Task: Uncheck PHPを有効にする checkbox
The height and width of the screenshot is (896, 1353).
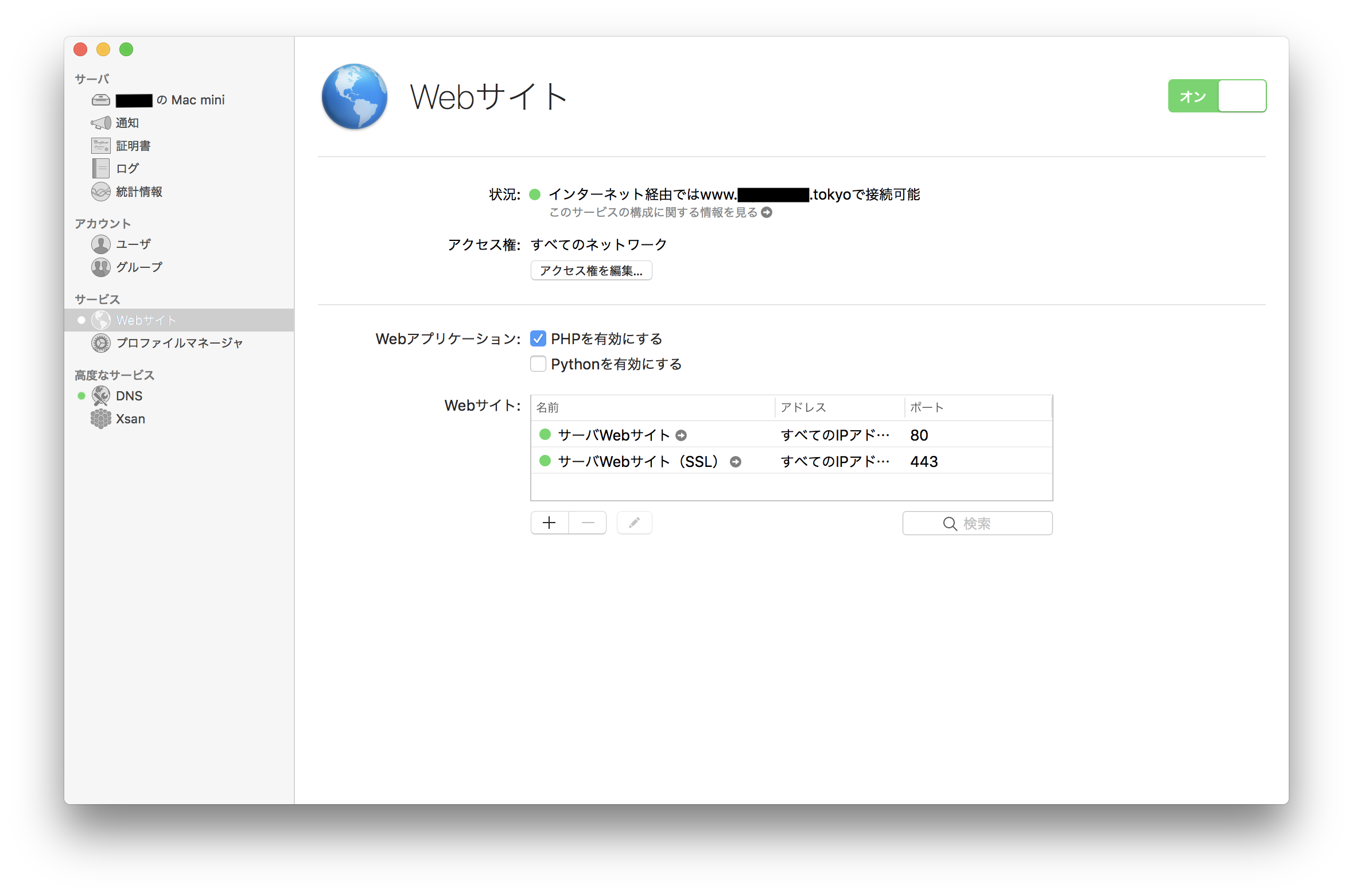Action: point(538,338)
